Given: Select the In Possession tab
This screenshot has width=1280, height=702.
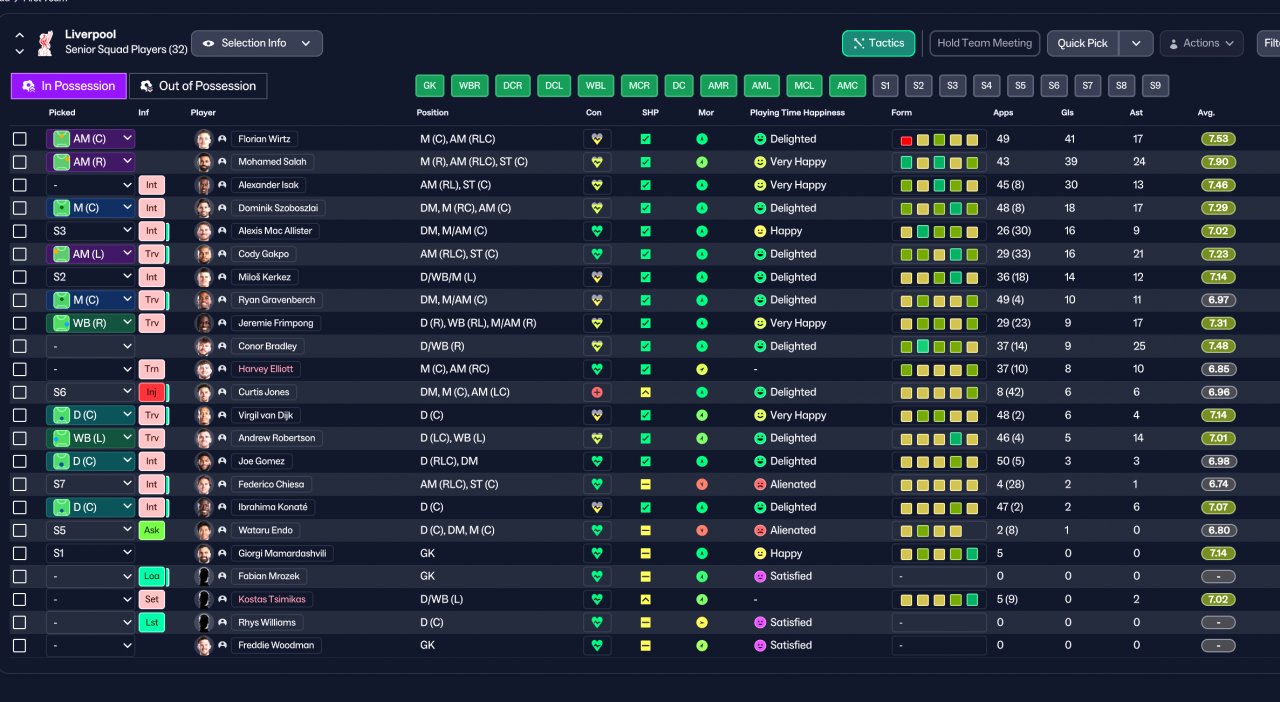Looking at the screenshot, I should click(69, 86).
